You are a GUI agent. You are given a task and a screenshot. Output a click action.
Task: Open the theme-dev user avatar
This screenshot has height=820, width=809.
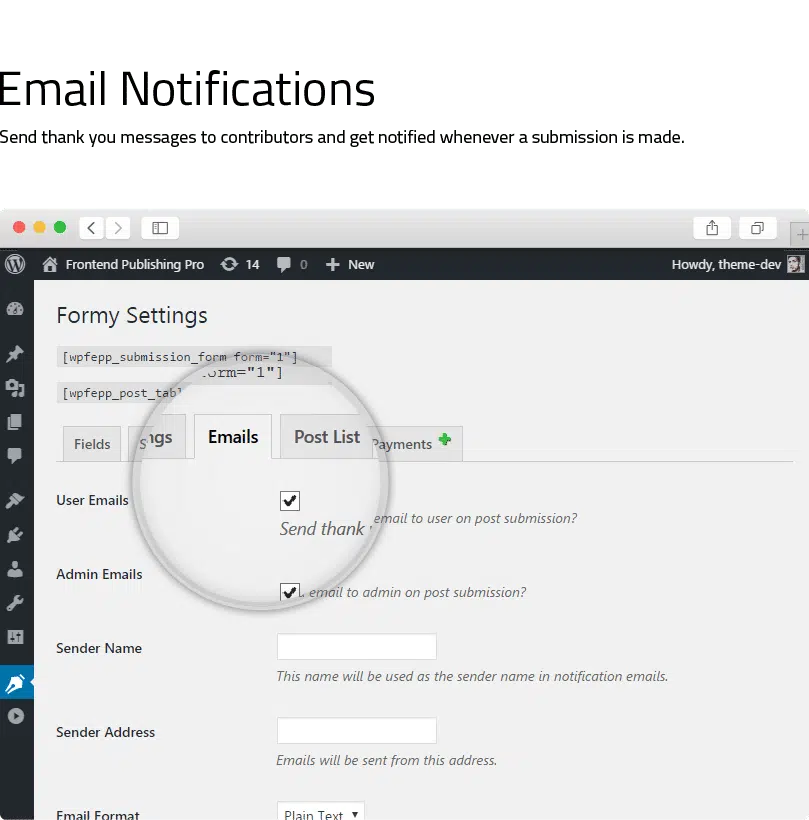pyautogui.click(x=795, y=264)
